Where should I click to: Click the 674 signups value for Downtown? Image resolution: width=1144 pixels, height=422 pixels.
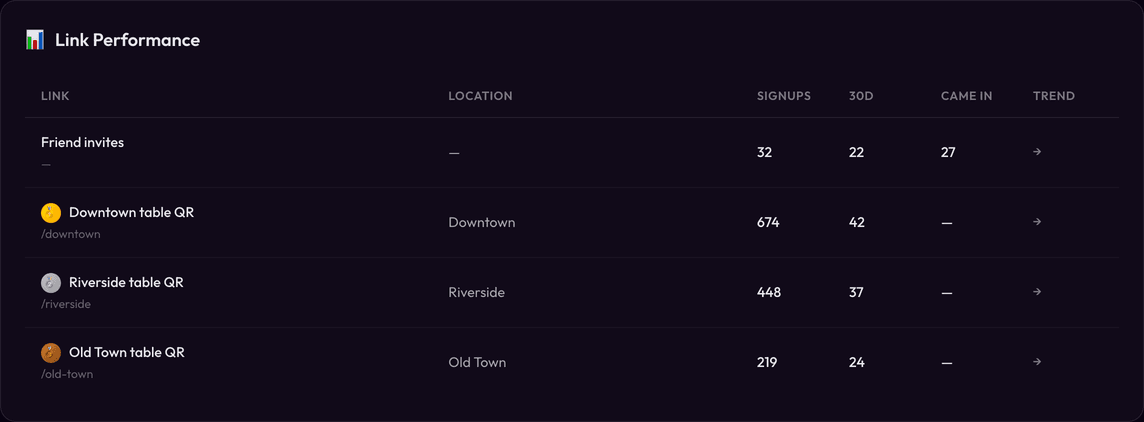(768, 222)
